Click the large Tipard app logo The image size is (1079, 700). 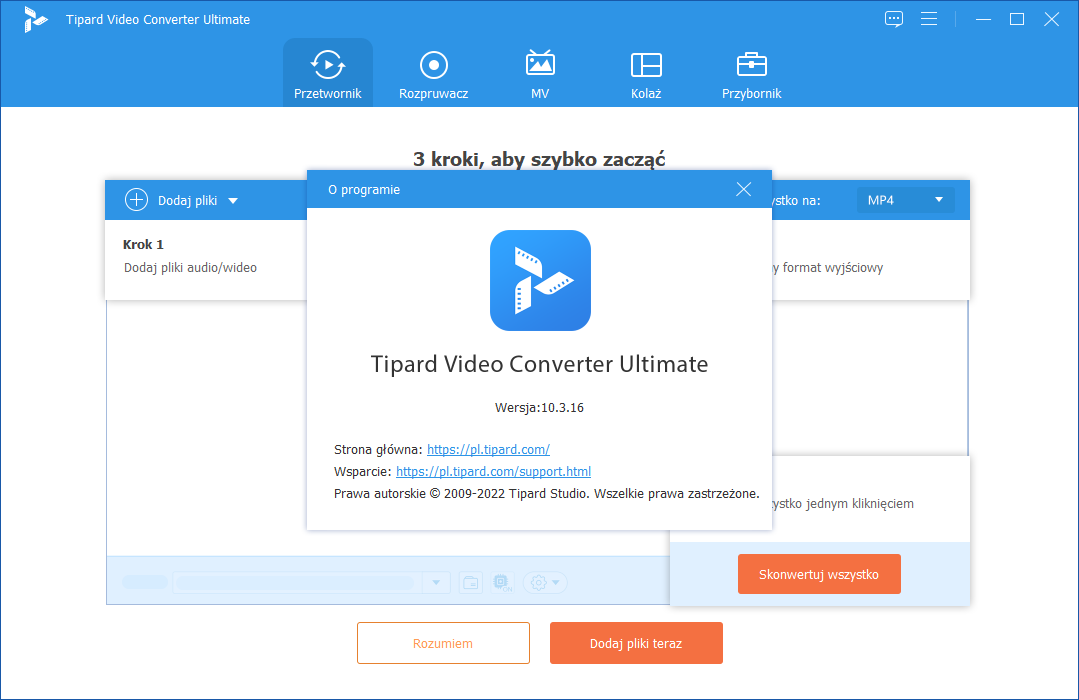click(x=540, y=280)
